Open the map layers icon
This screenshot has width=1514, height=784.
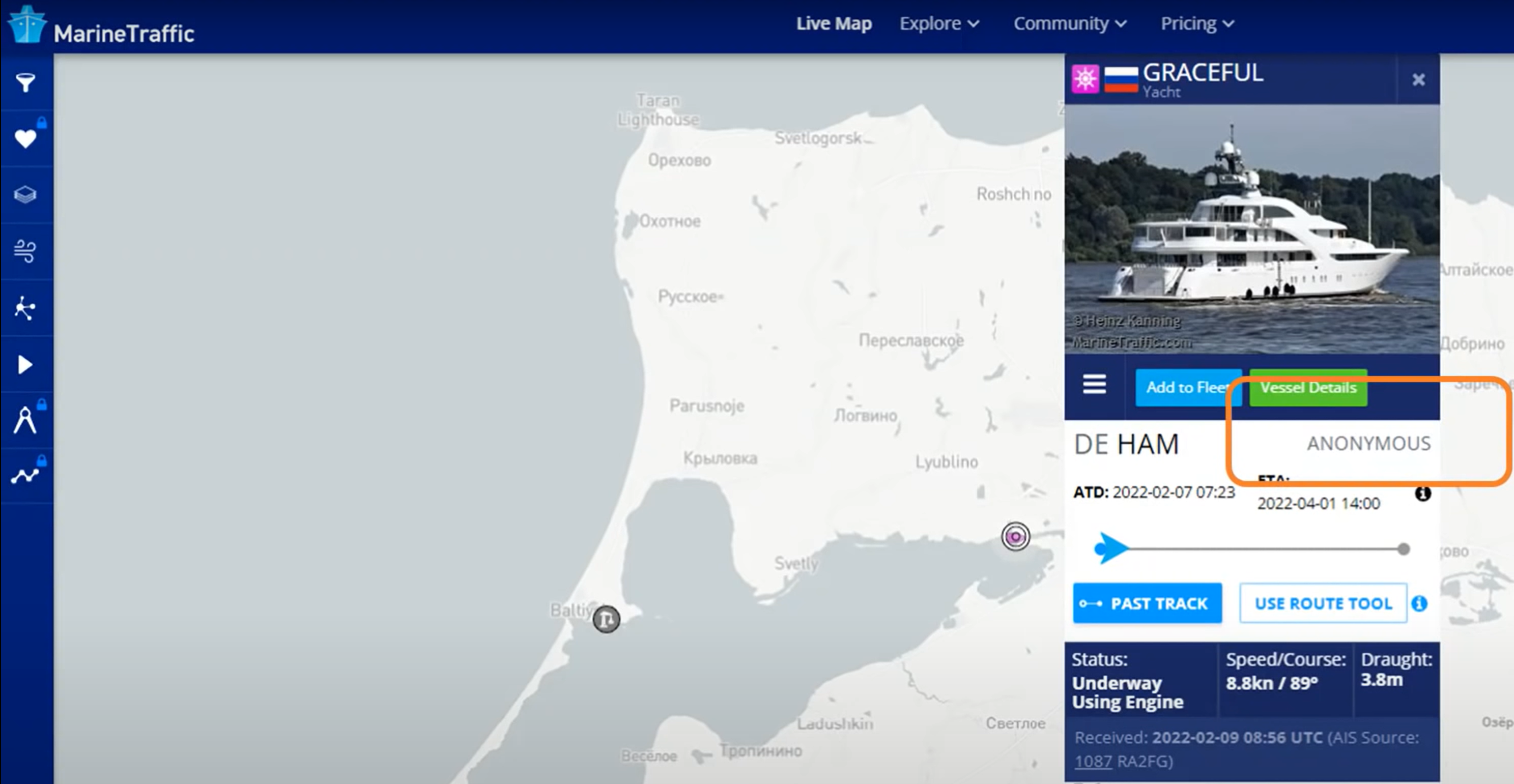pyautogui.click(x=25, y=194)
